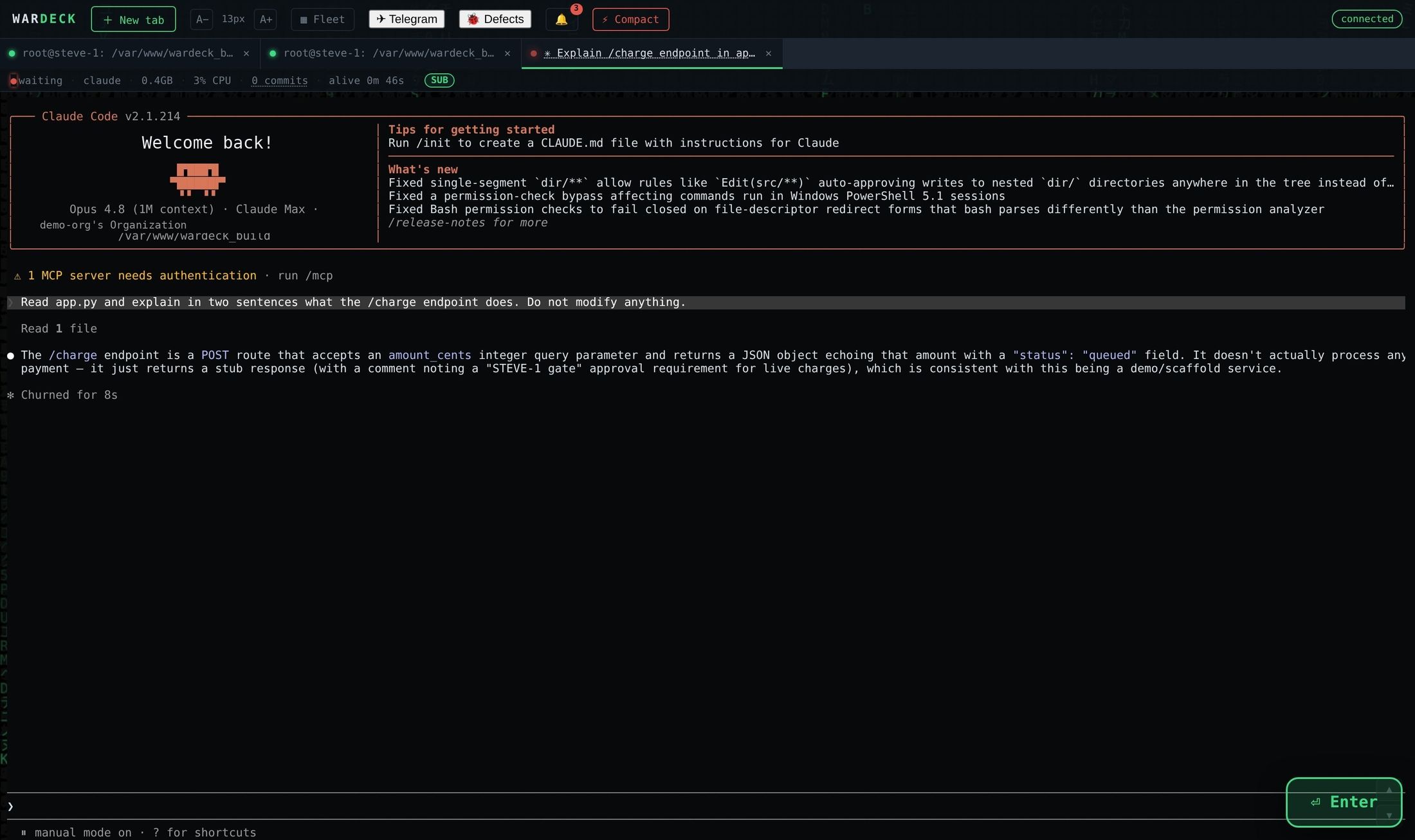Click the SUB badge in the status bar
Viewport: 1415px width, 840px height.
(x=439, y=80)
